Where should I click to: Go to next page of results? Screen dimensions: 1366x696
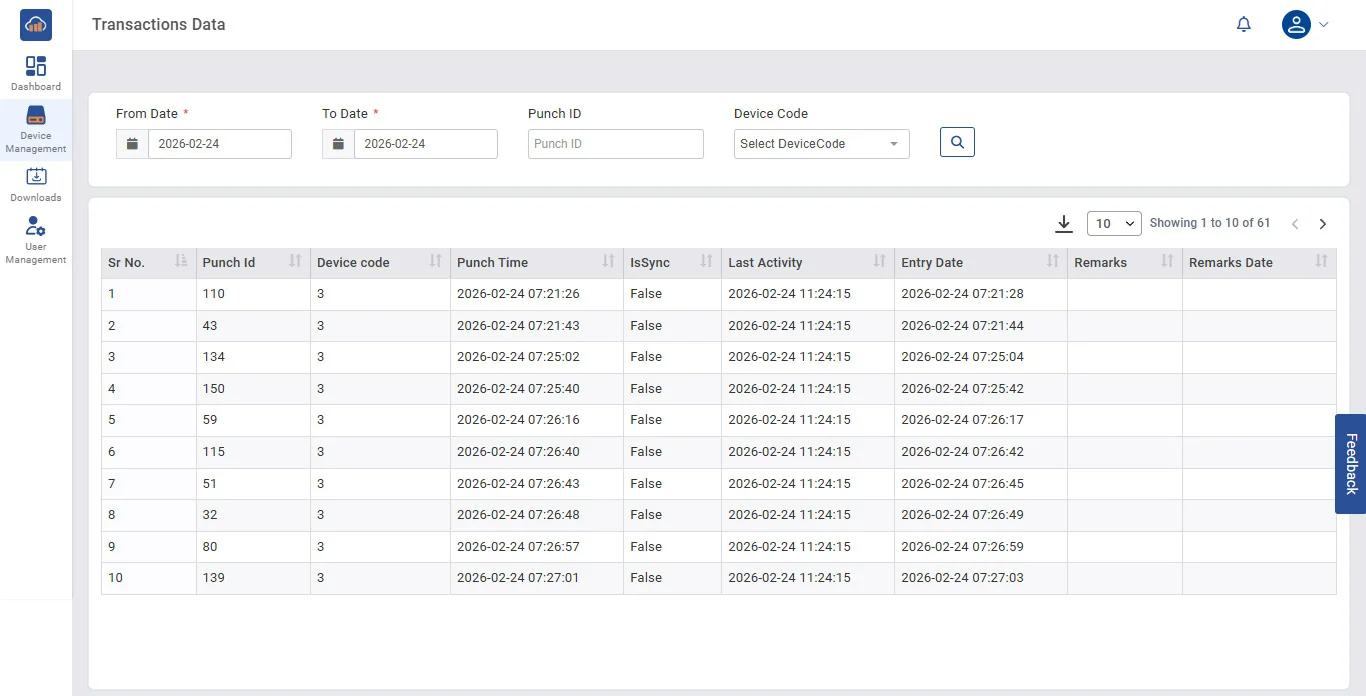click(1322, 224)
